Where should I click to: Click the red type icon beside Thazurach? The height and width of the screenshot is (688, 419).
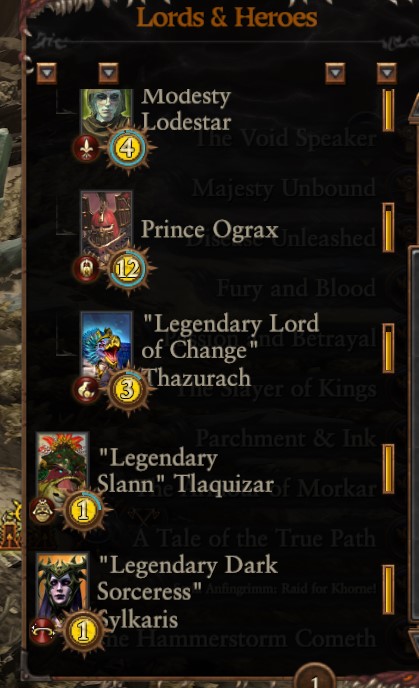pos(86,389)
